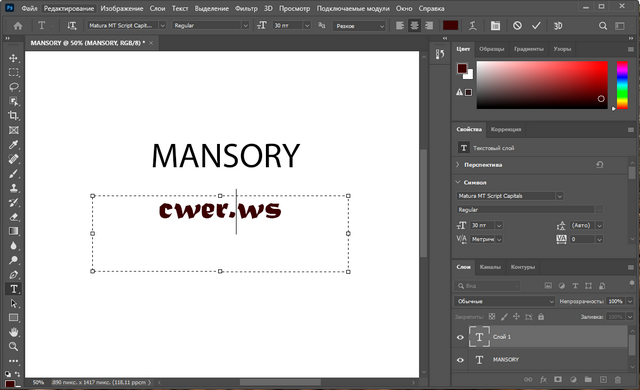
Task: Create a new layer button
Action: [x=603, y=379]
